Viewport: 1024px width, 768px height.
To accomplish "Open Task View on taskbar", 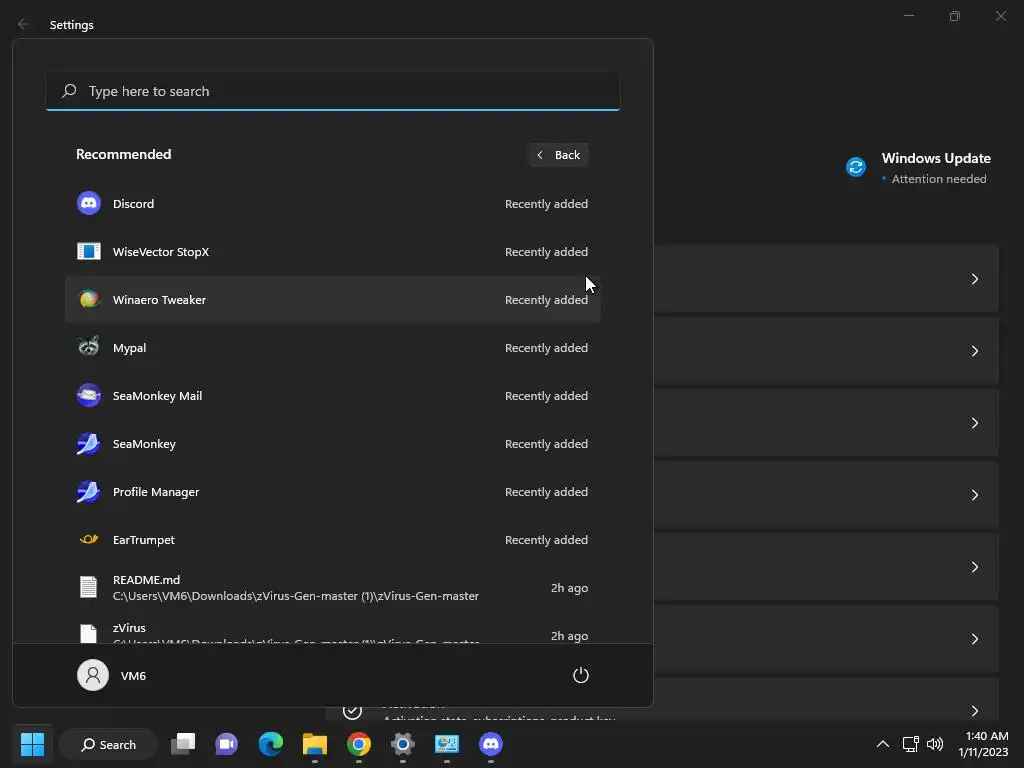I will [x=183, y=744].
